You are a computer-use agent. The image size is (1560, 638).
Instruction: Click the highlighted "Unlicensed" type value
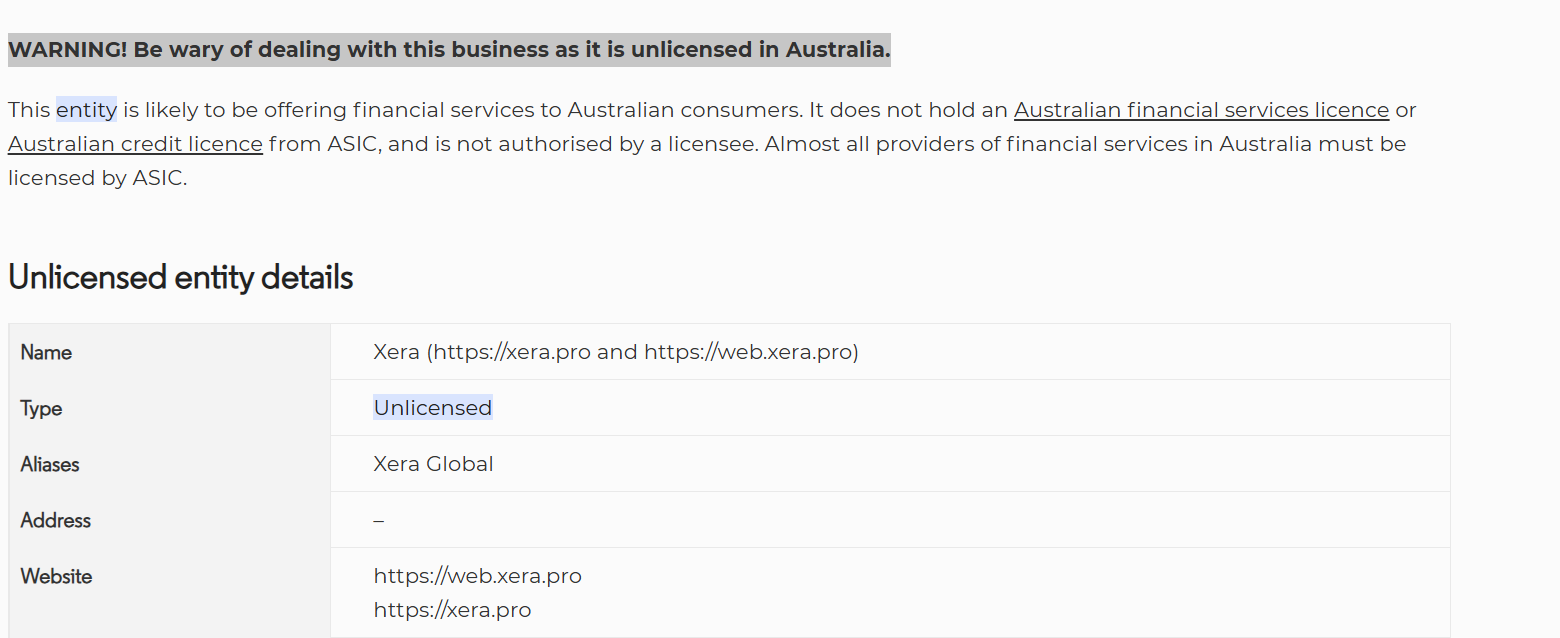(x=432, y=408)
